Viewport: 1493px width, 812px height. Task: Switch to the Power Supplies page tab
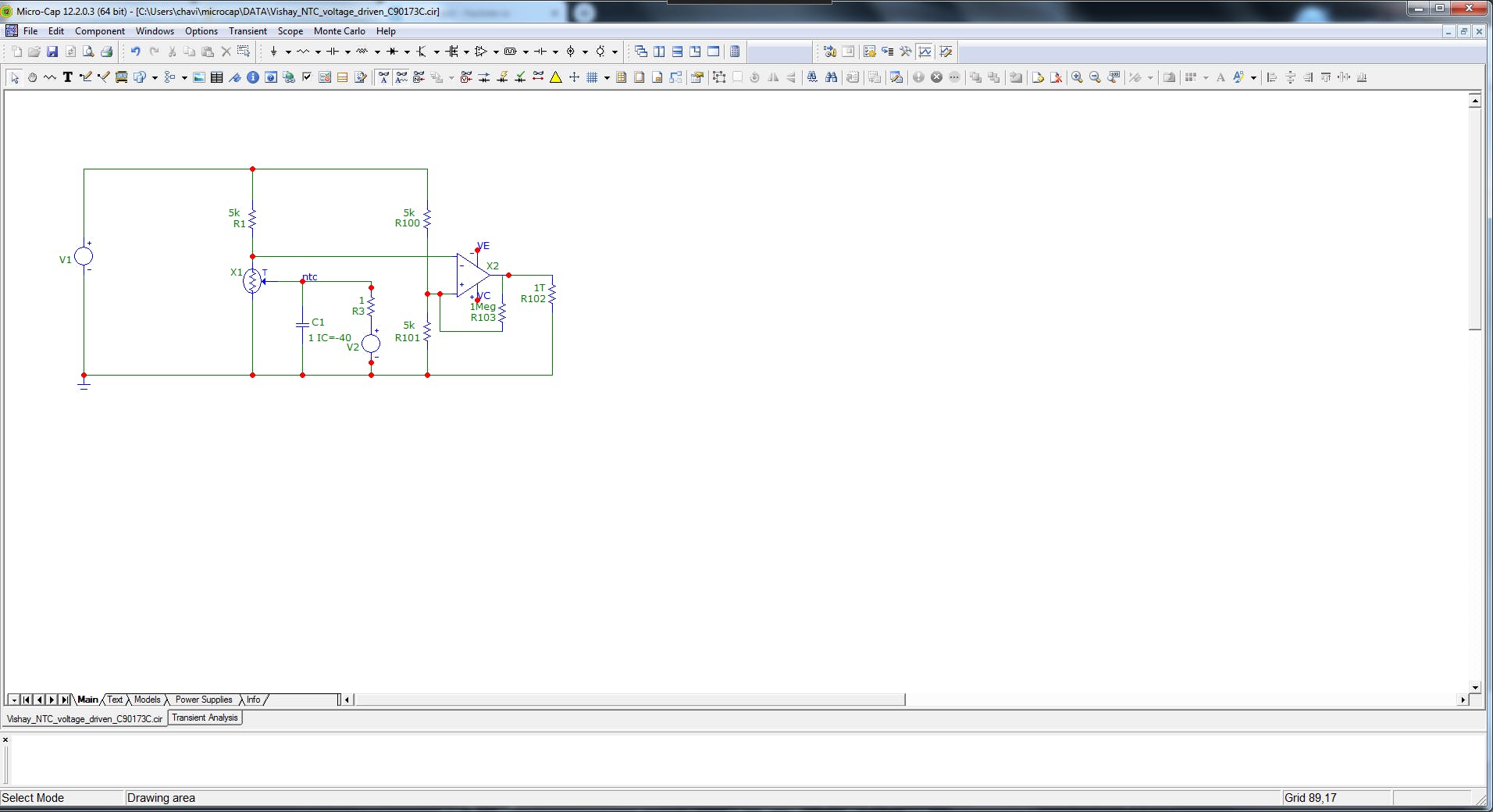204,700
